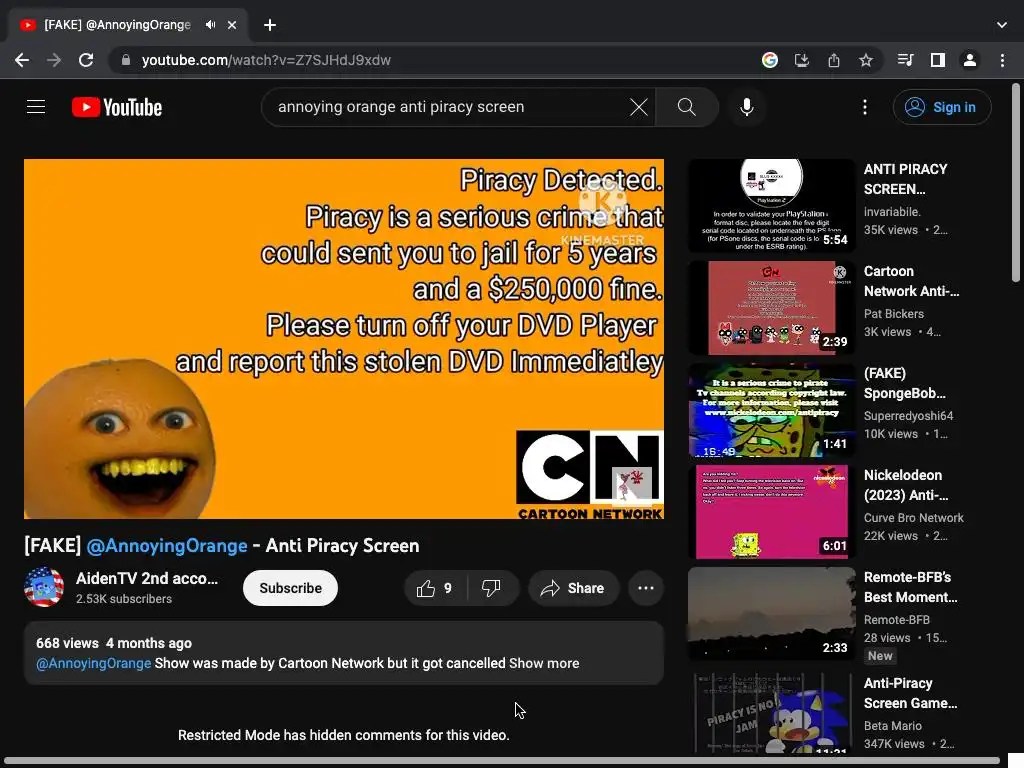
Task: Install the app via the address bar install icon
Action: [802, 60]
